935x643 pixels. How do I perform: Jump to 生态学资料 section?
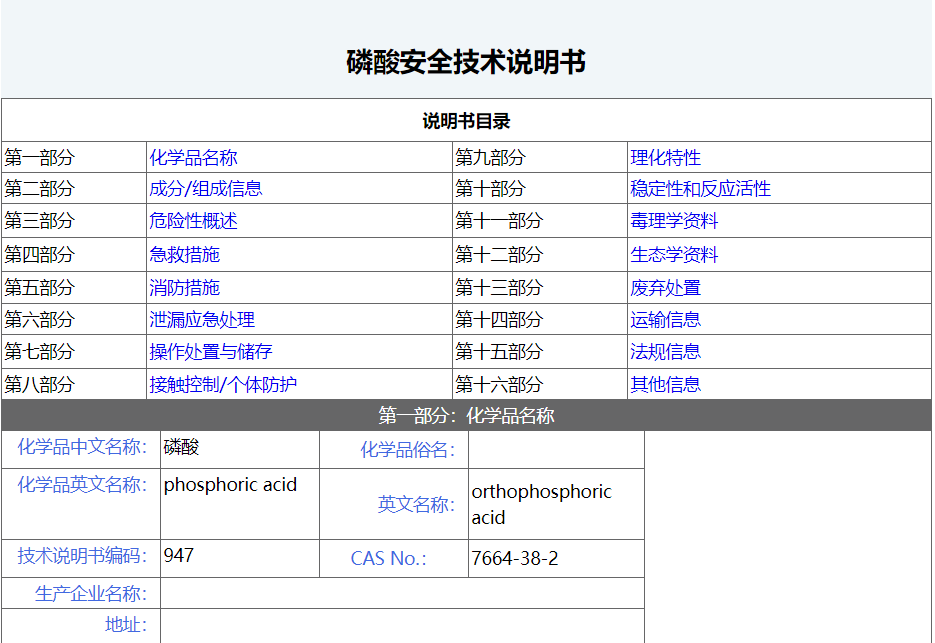674,255
